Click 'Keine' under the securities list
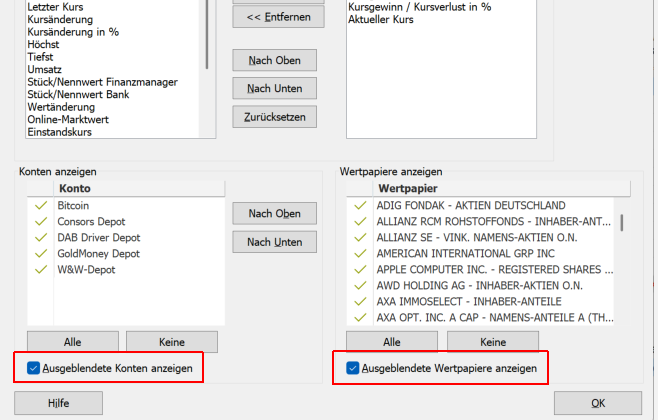Image resolution: width=658 pixels, height=420 pixels. coord(492,342)
